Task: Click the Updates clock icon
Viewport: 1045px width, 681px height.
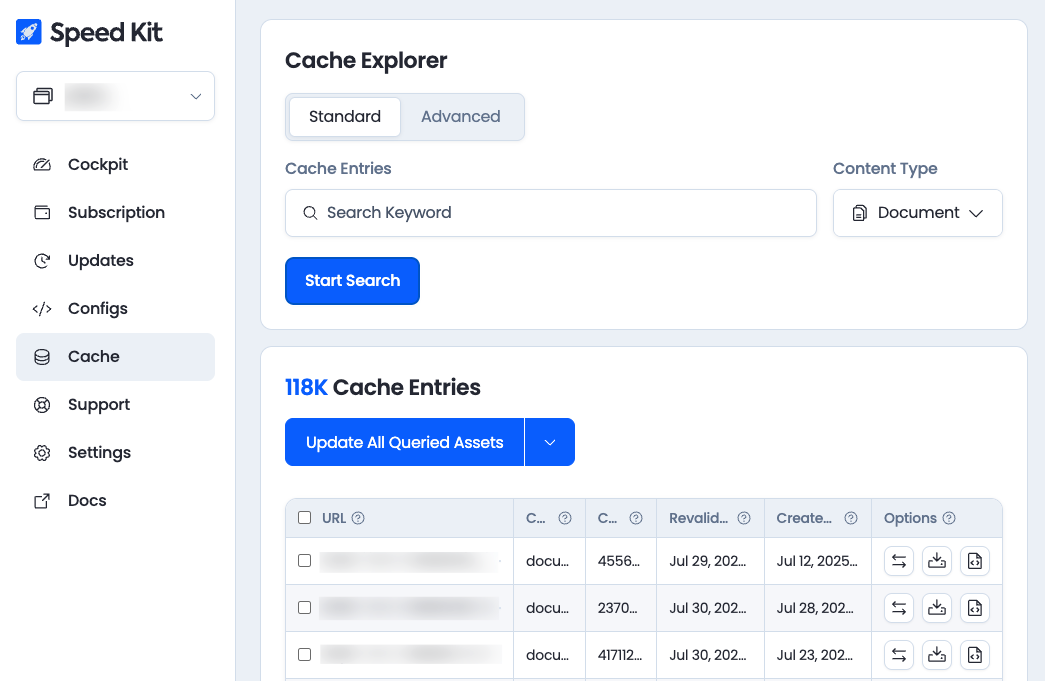Action: tap(42, 261)
